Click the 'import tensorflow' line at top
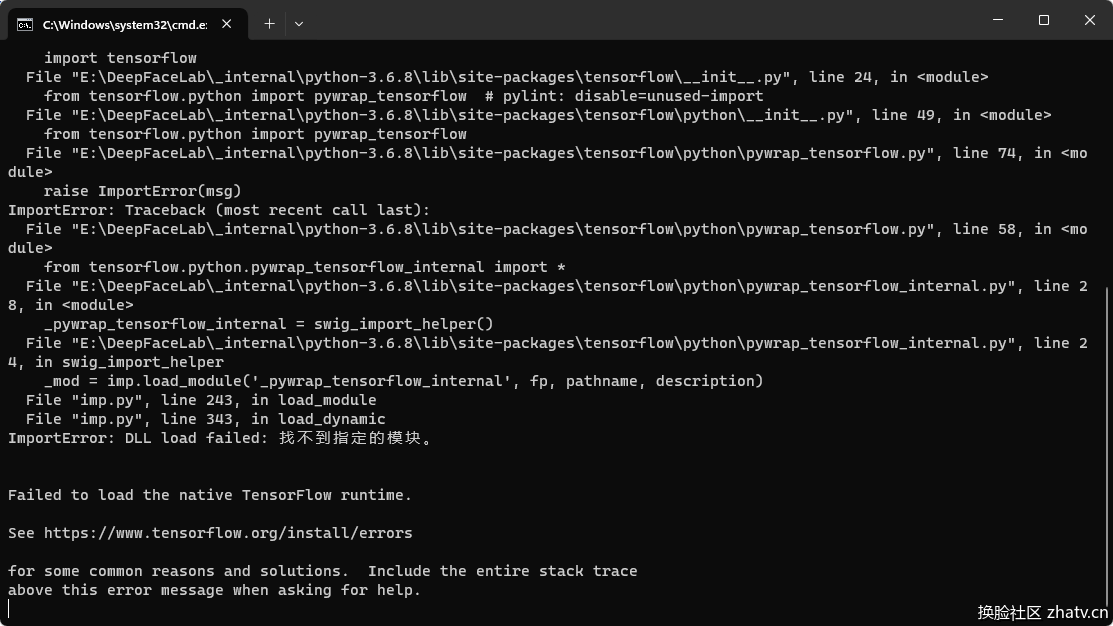 point(120,58)
